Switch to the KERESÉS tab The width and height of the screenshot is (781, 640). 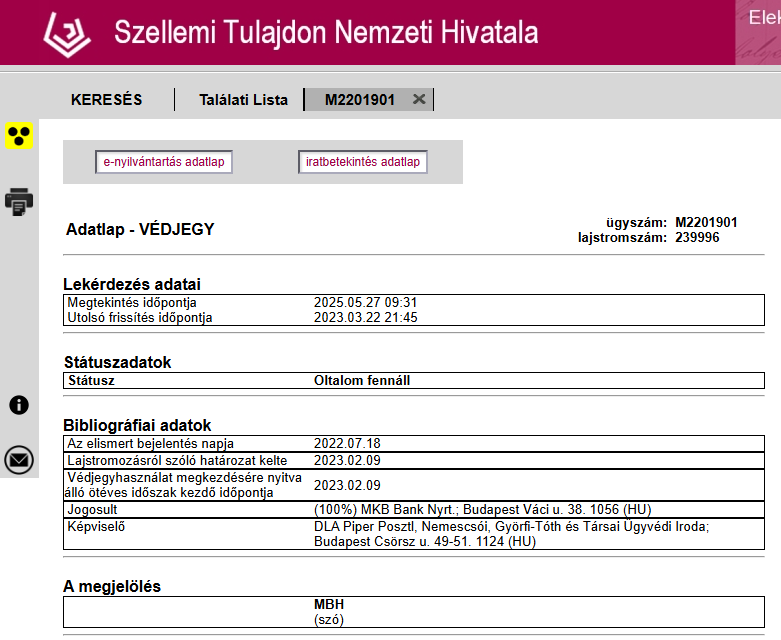coord(107,100)
